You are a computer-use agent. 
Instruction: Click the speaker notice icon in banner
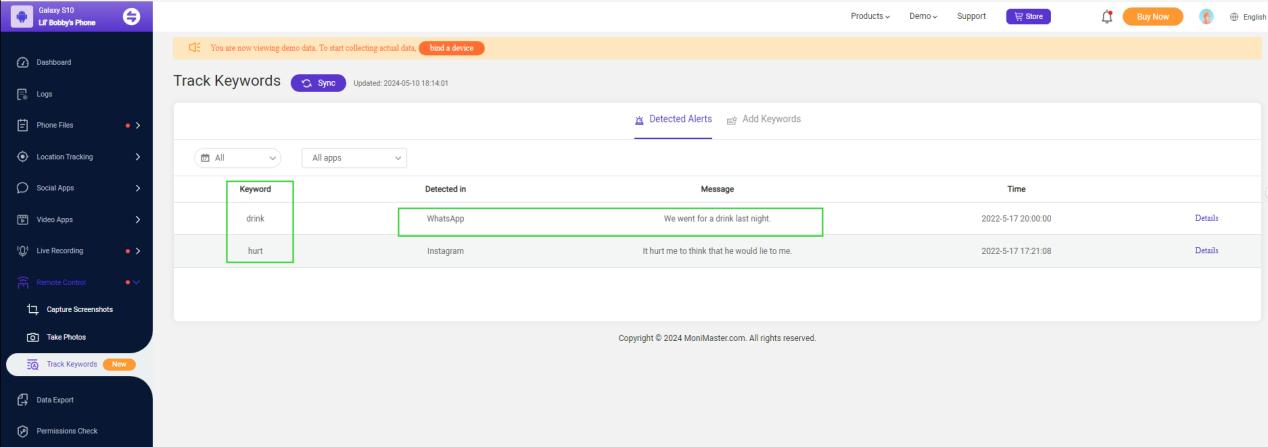tap(194, 46)
